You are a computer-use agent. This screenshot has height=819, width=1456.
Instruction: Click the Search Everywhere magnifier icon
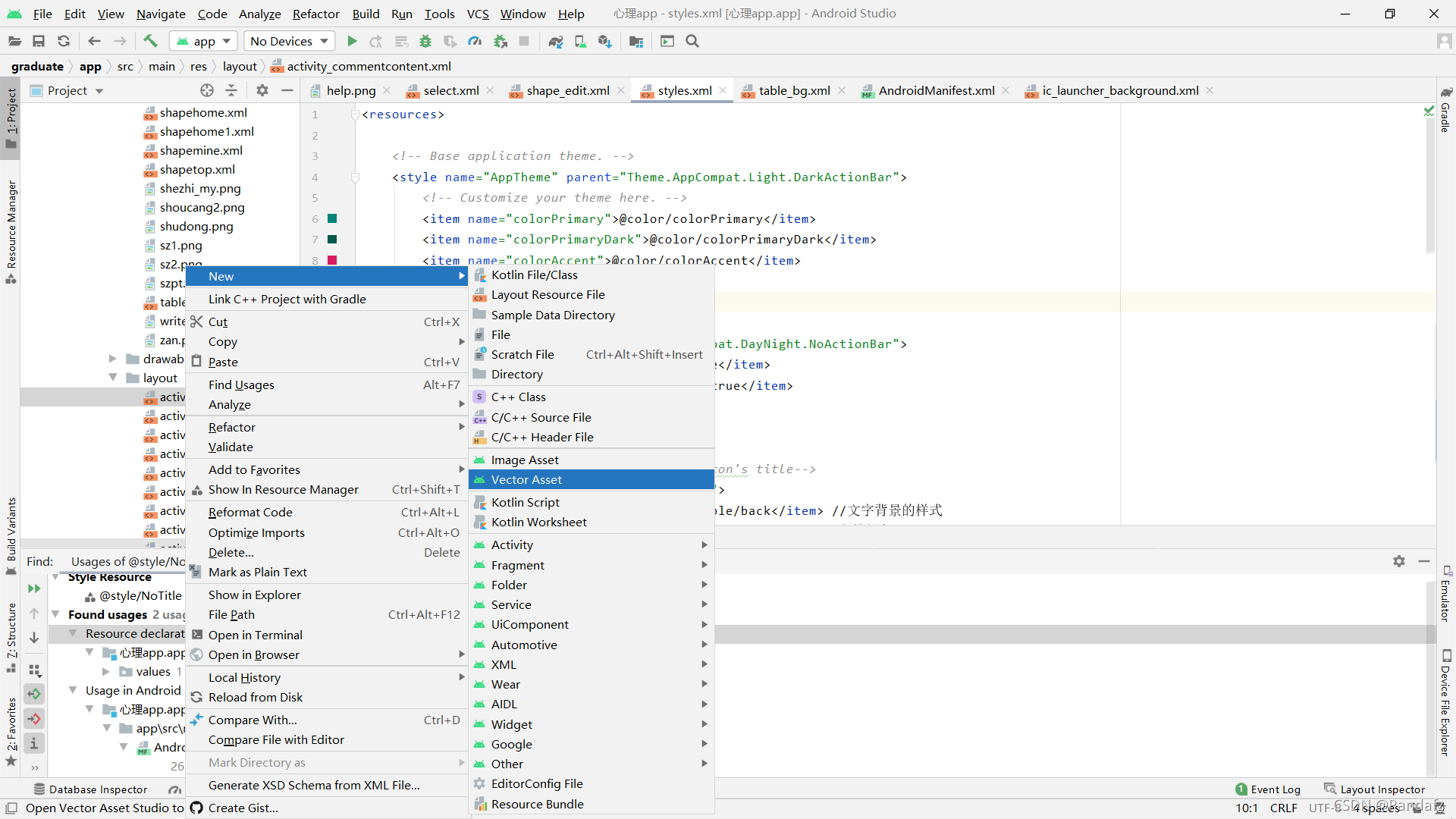coord(692,41)
